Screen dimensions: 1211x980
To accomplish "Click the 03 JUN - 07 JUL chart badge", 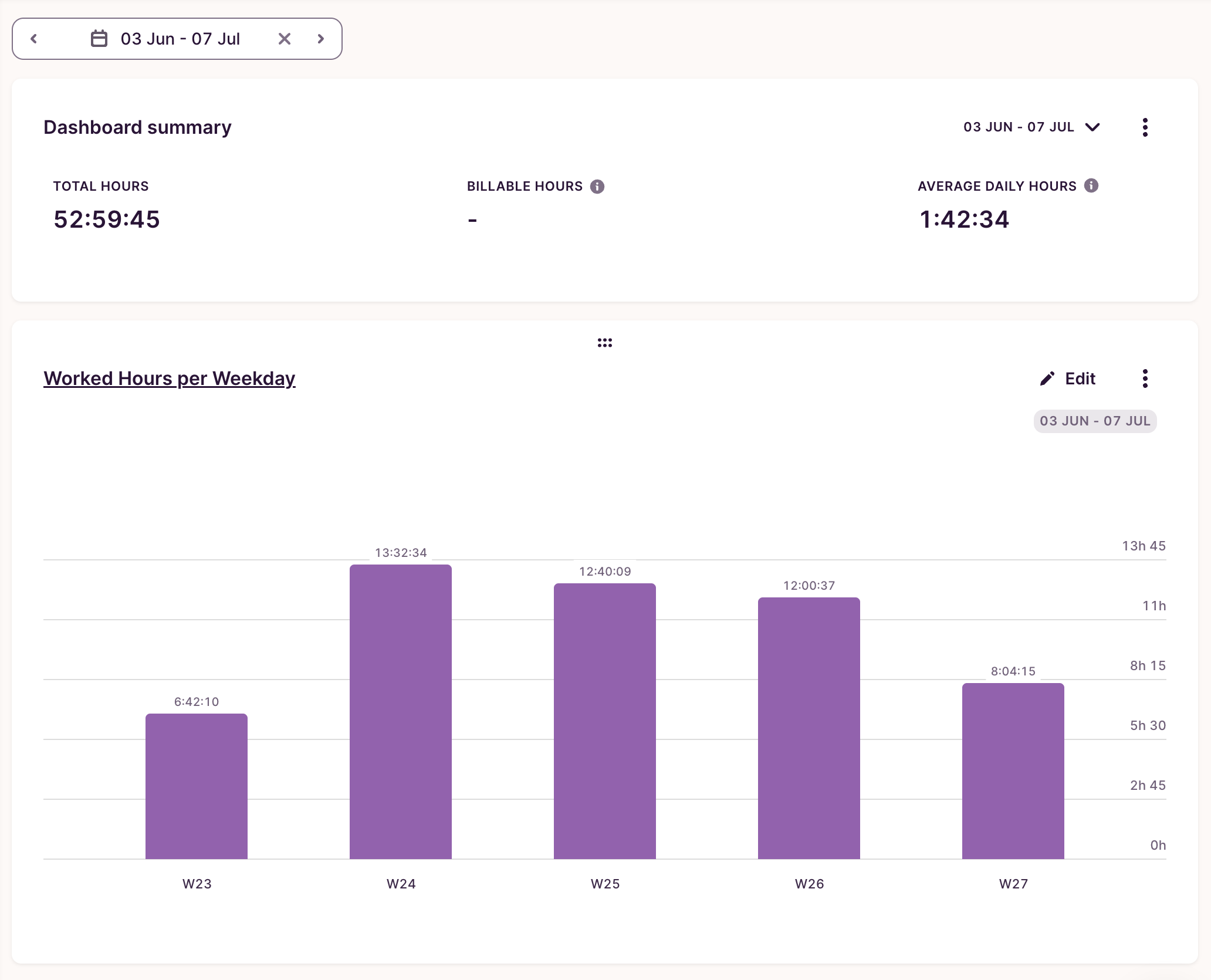I will coord(1095,421).
